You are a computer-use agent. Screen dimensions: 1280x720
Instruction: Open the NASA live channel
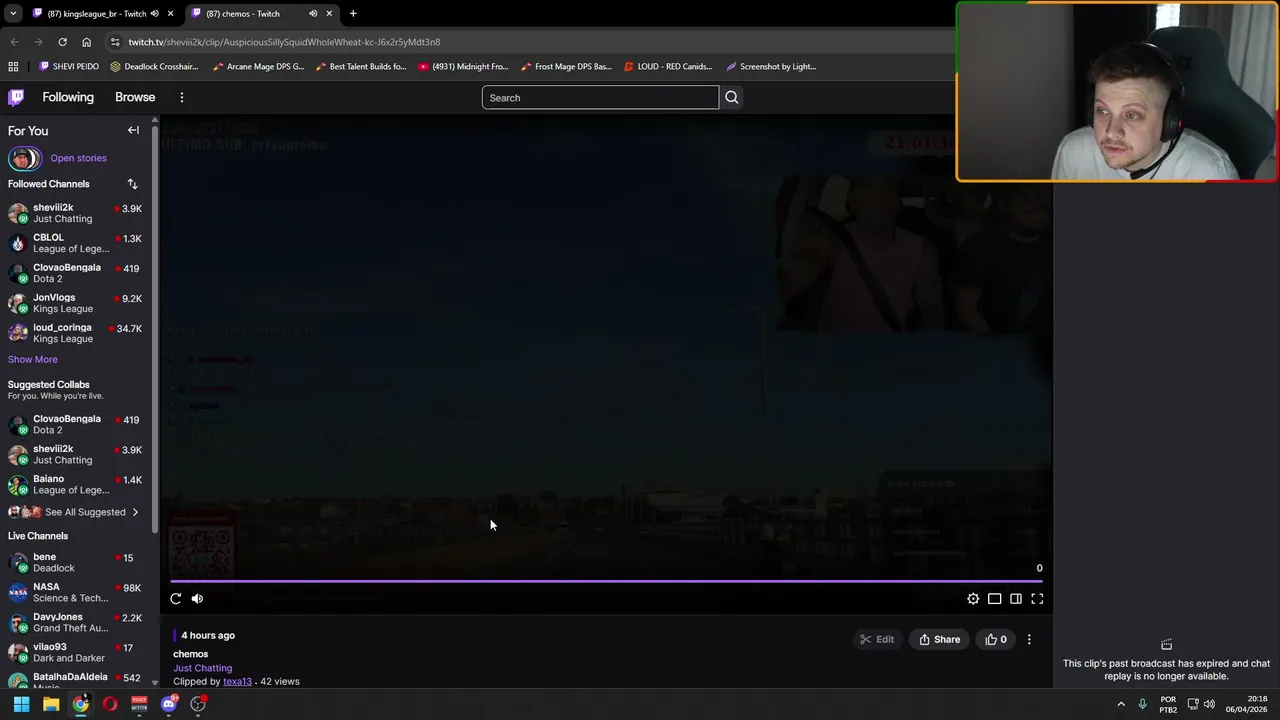(x=75, y=592)
